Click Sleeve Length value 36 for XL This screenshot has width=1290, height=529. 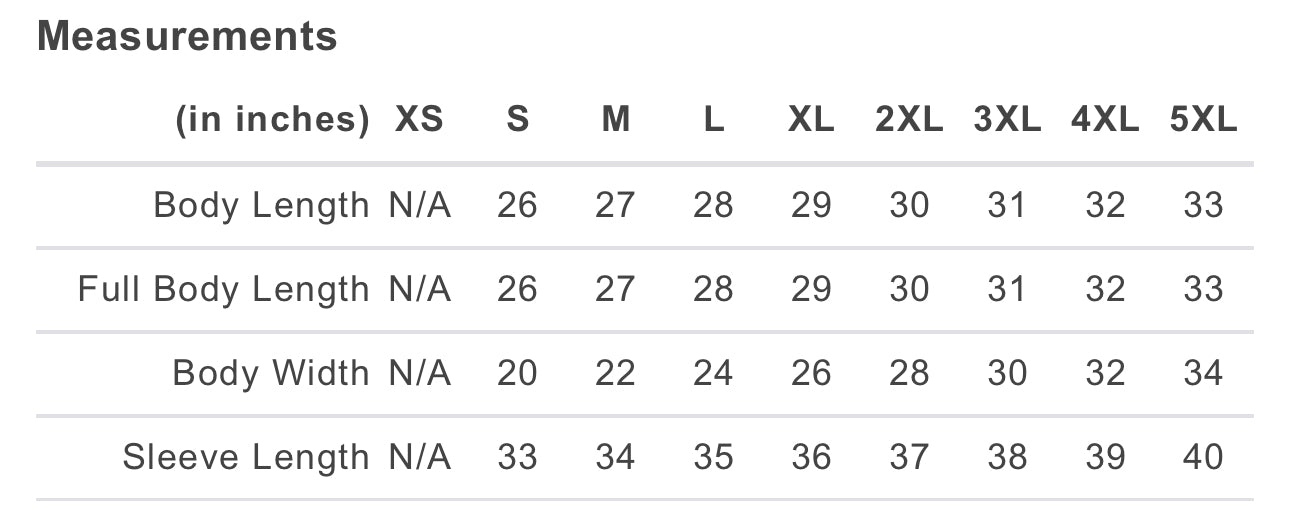(x=811, y=457)
